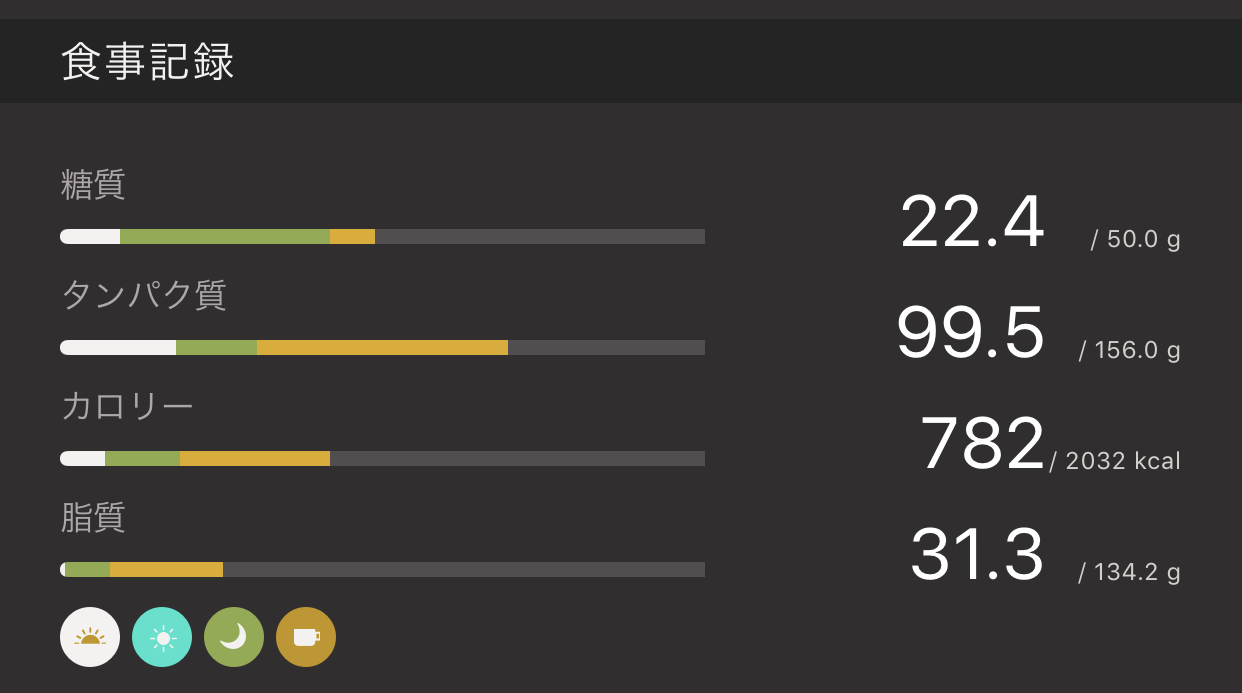The image size is (1242, 693).
Task: Select the 99.5 protein value
Action: pyautogui.click(x=970, y=333)
